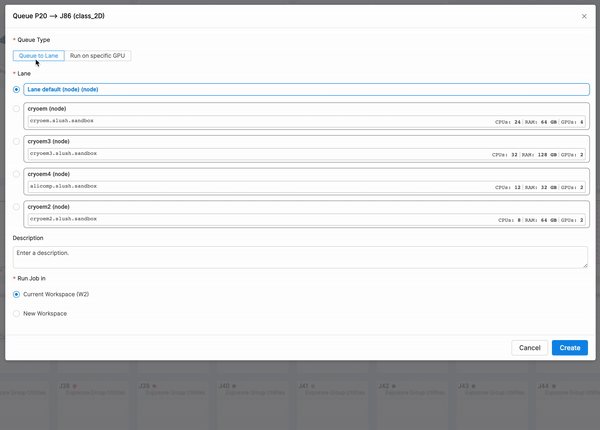
Task: Click the J41 job card behind dialog
Action: (x=332, y=405)
